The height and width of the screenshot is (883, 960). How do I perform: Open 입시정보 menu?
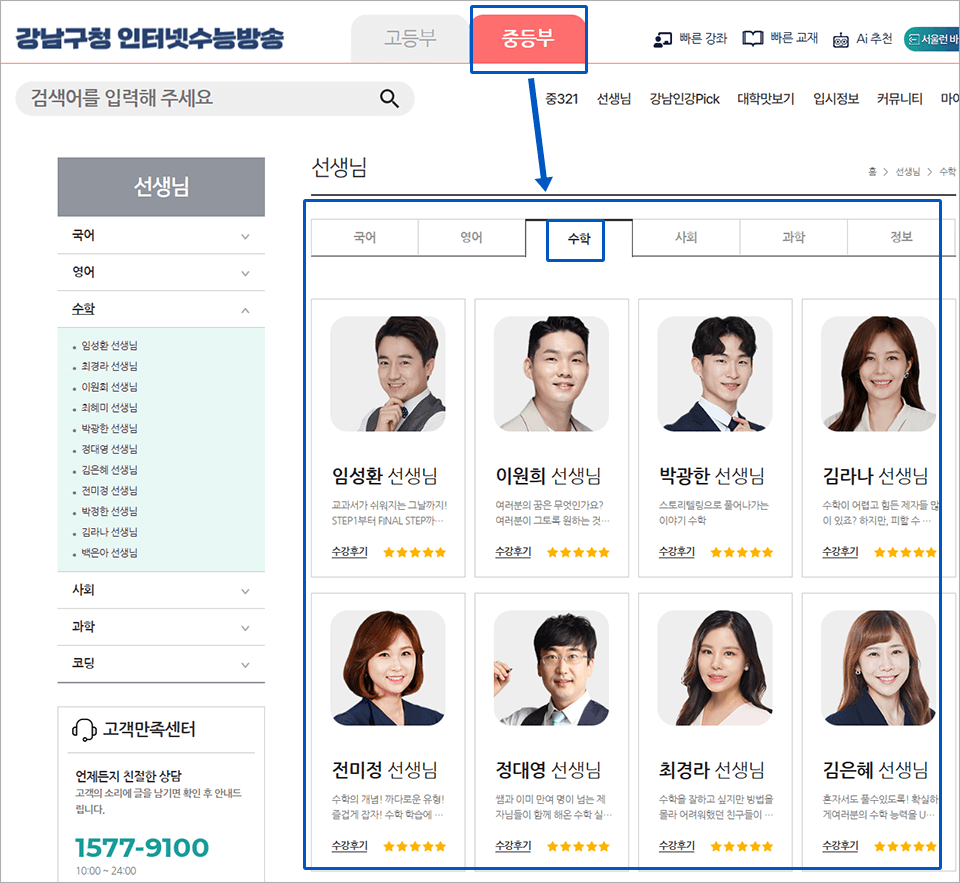click(836, 99)
